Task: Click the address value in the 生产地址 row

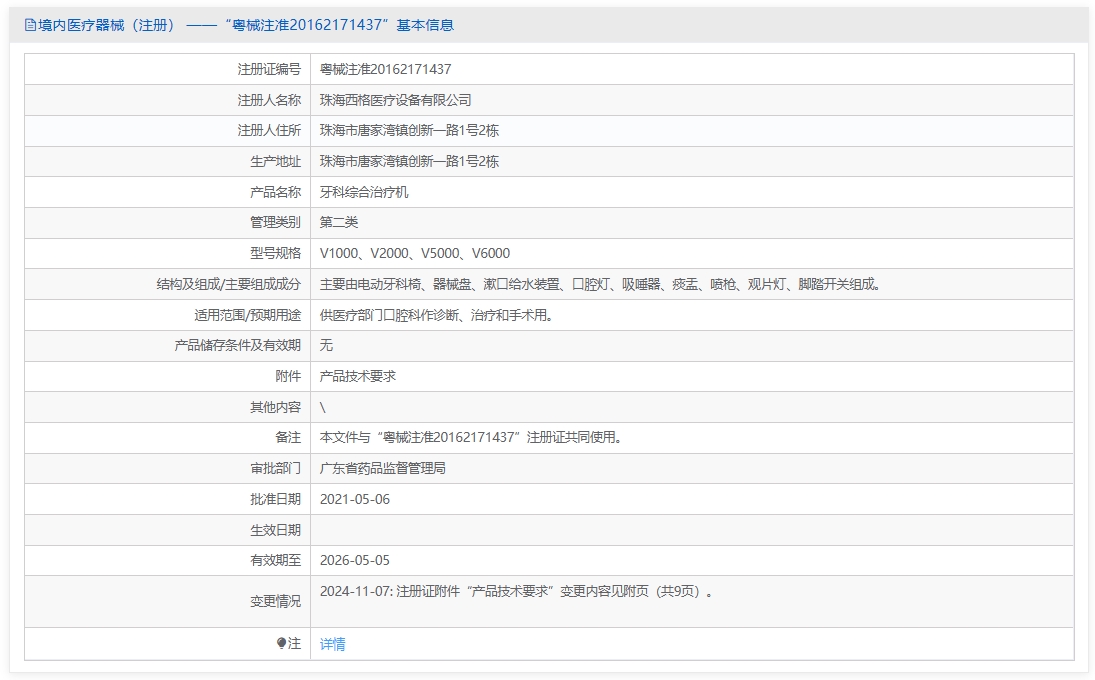Action: coord(409,161)
